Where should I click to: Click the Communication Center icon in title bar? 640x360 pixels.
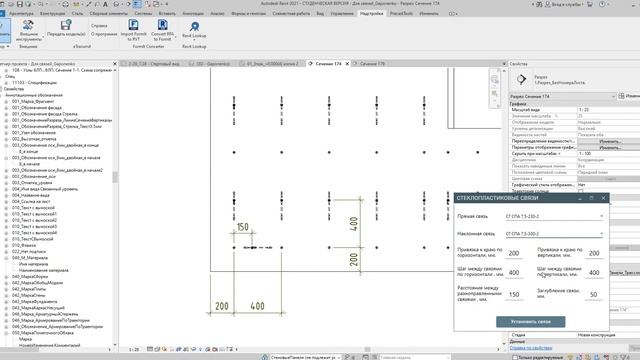click(x=539, y=4)
